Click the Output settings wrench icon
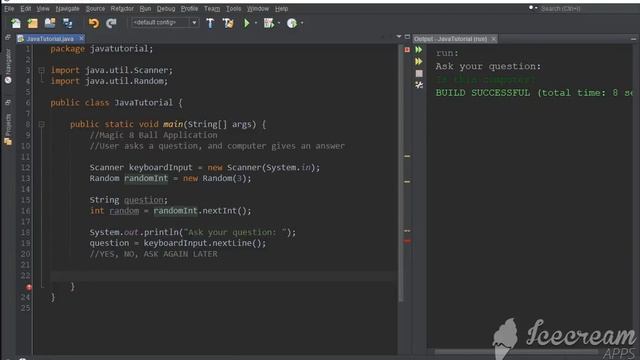This screenshot has height=360, width=640. [419, 85]
